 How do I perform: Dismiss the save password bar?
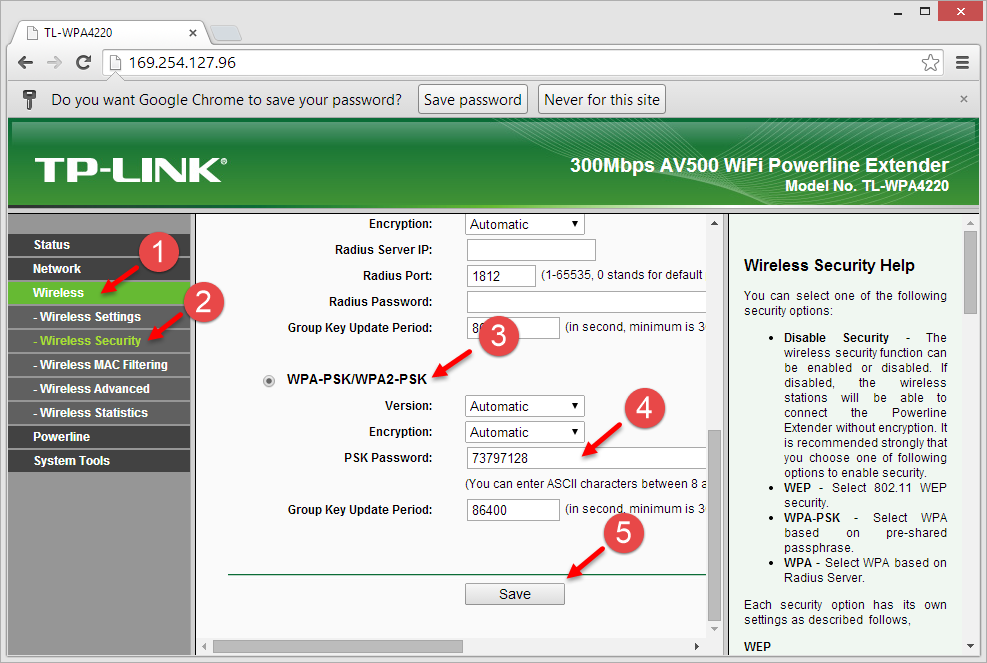[x=963, y=99]
